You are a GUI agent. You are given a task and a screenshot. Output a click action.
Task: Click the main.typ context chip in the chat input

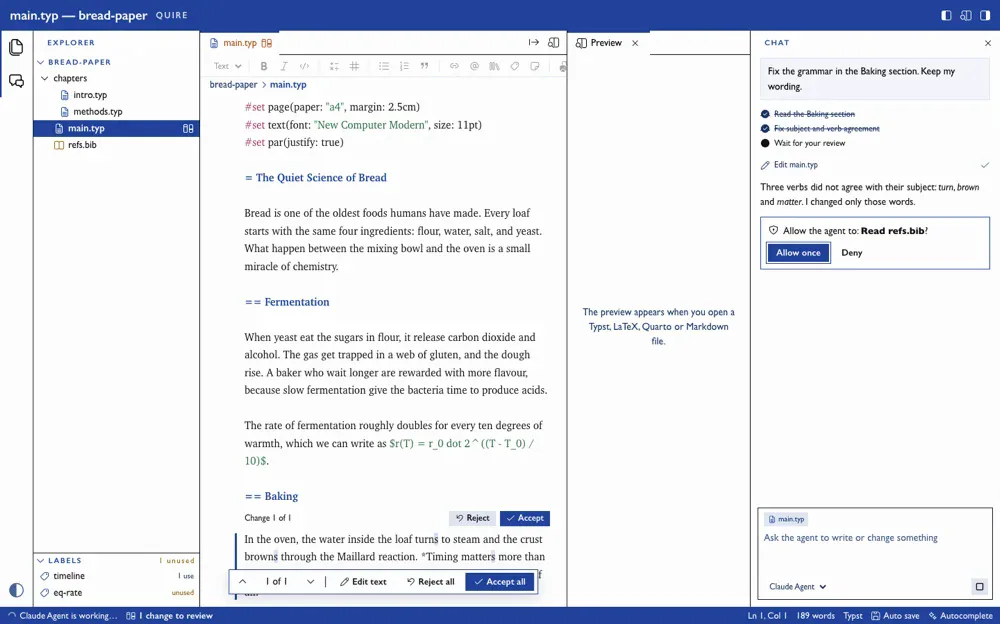click(x=786, y=519)
